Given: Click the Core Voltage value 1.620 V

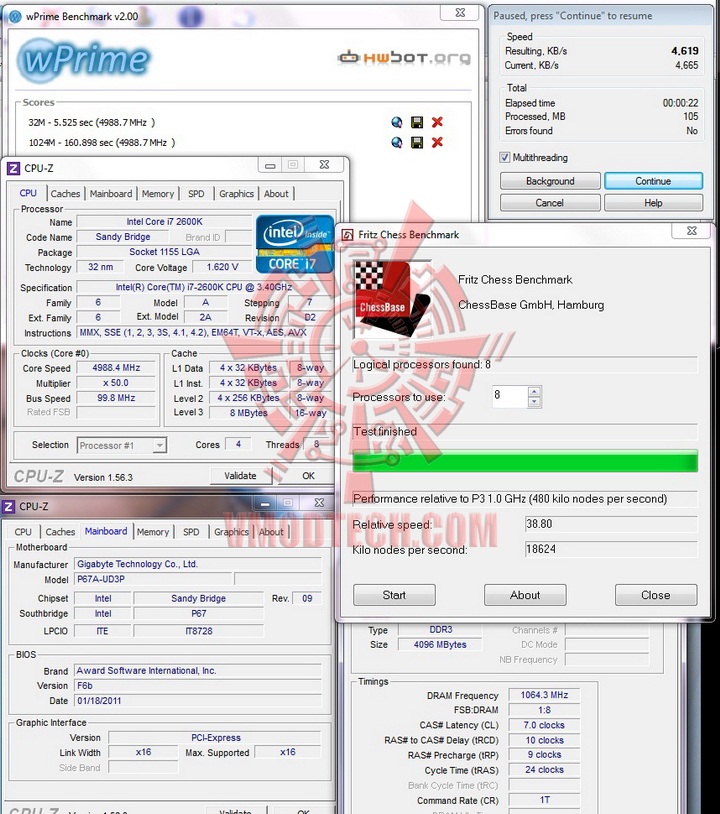Looking at the screenshot, I should coord(222,267).
